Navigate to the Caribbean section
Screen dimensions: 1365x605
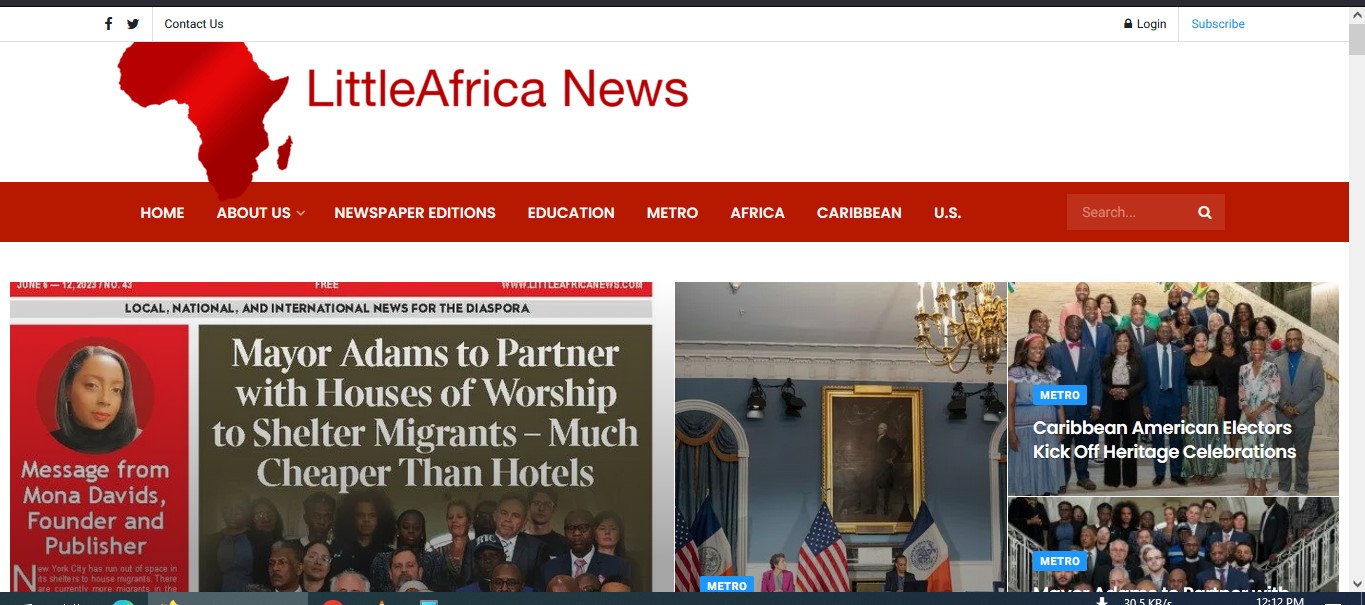(x=859, y=213)
